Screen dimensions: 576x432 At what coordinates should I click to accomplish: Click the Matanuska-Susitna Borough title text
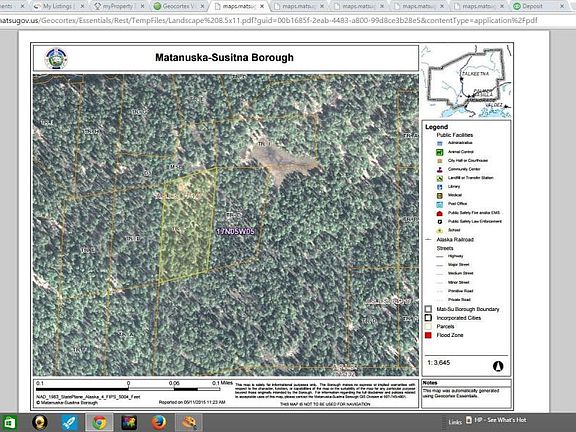click(224, 58)
